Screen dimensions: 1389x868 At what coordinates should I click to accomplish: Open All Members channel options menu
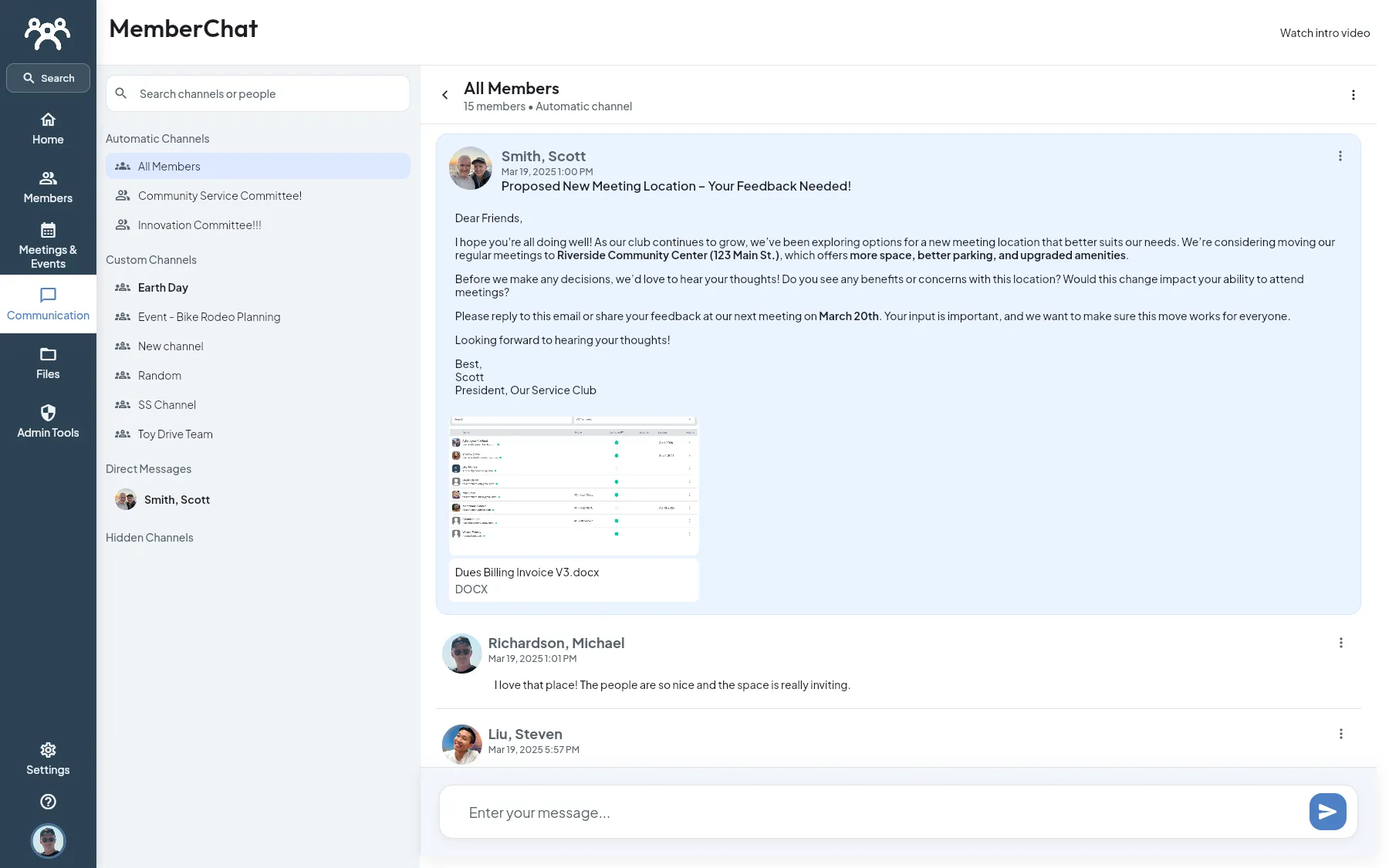pyautogui.click(x=1353, y=95)
